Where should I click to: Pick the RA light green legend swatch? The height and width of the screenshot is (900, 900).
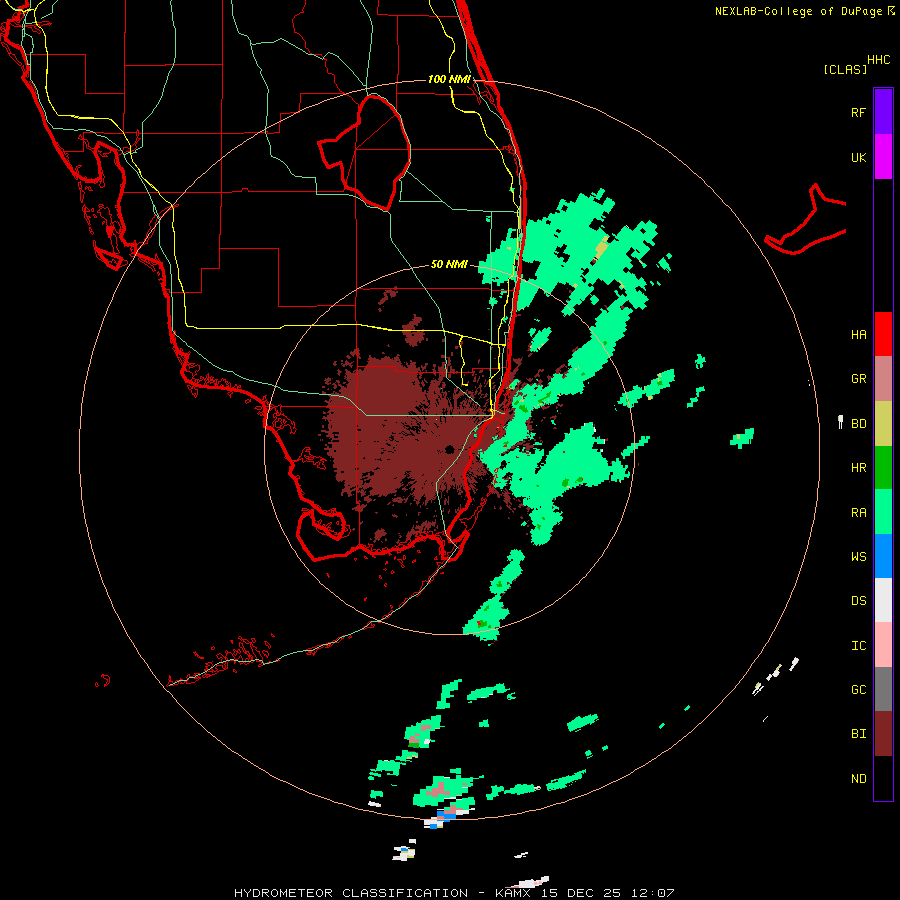(883, 512)
